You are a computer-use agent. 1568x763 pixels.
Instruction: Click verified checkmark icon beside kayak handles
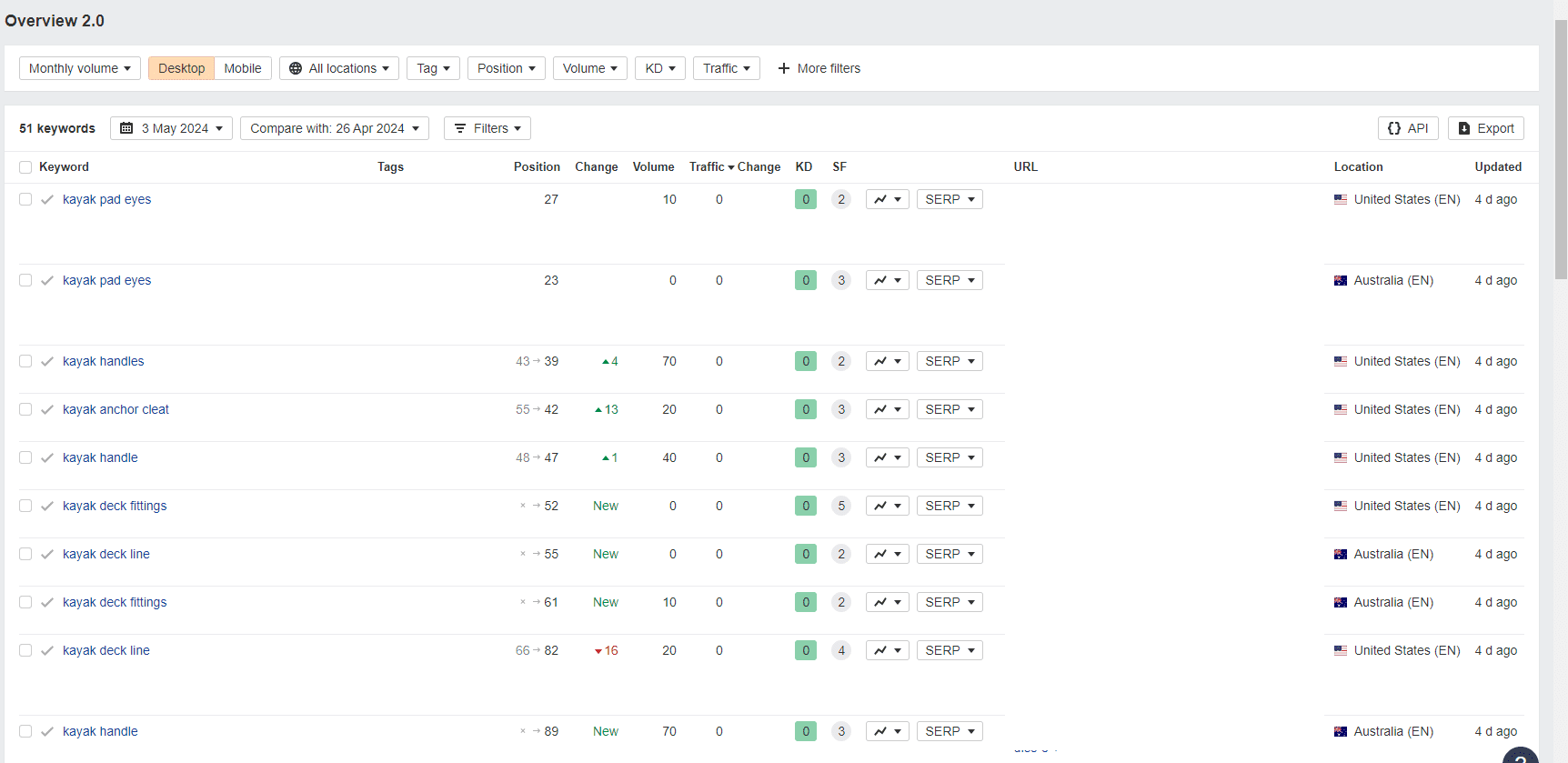[x=47, y=361]
